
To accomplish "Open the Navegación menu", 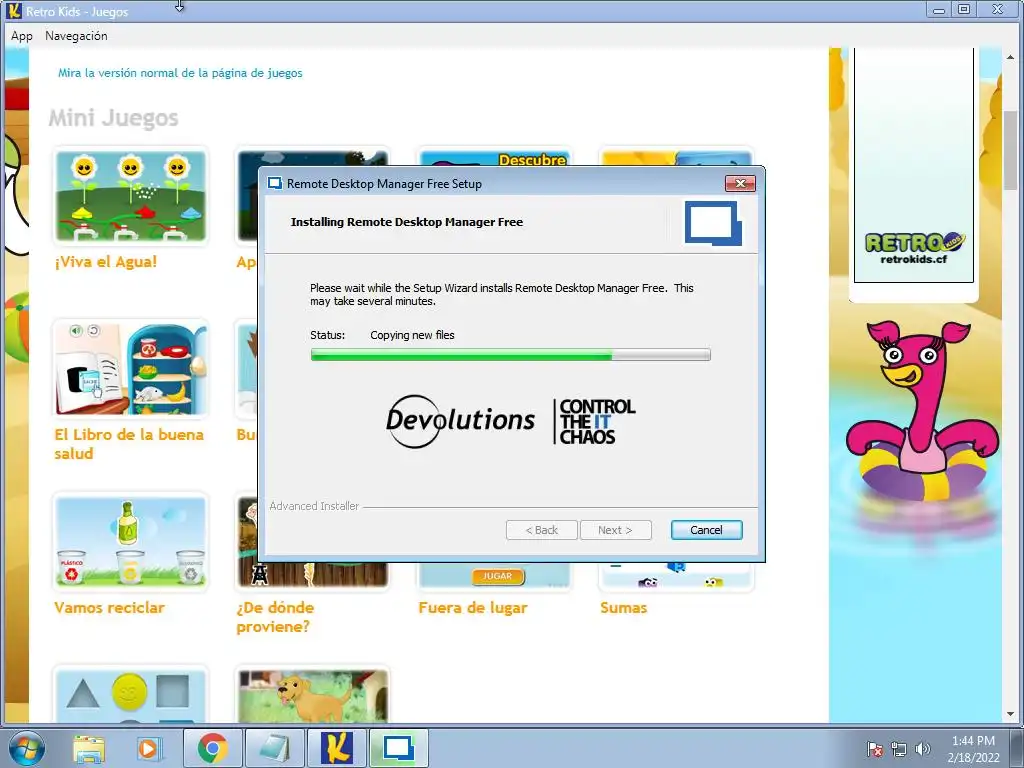I will click(76, 36).
